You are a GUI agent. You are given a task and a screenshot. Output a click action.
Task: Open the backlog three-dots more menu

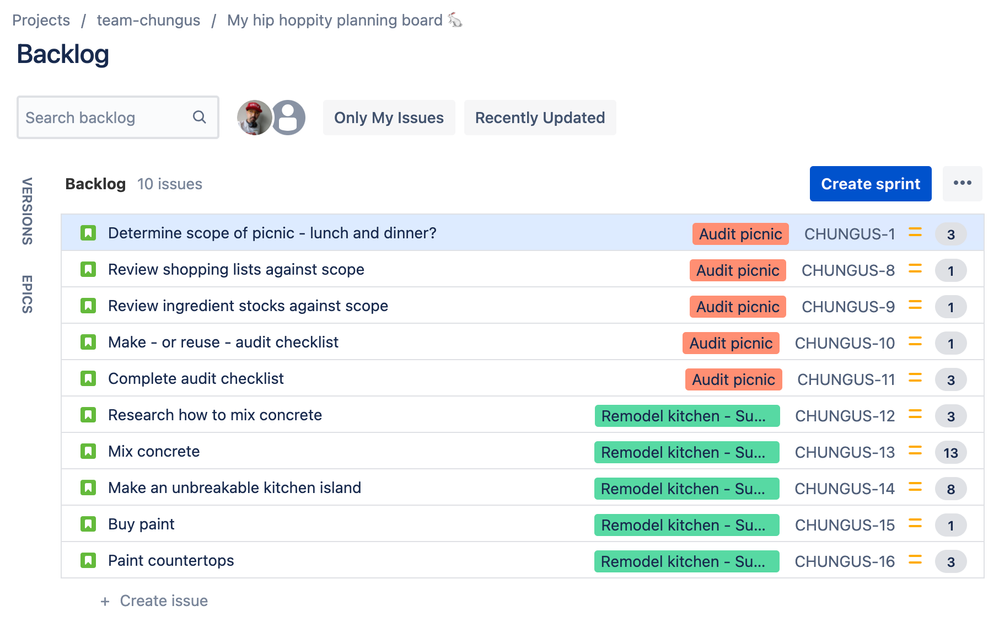pos(962,184)
